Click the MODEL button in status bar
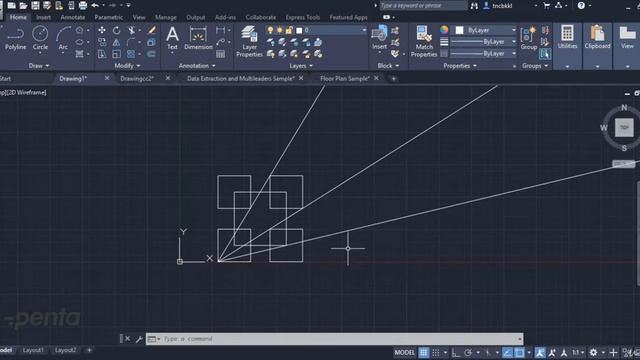The width and height of the screenshot is (640, 360). (404, 352)
